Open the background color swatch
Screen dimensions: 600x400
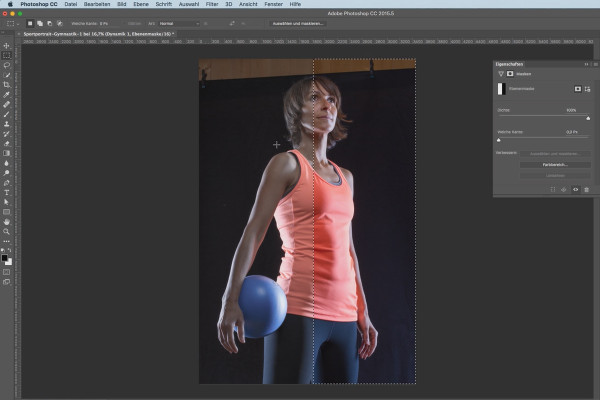10,263
